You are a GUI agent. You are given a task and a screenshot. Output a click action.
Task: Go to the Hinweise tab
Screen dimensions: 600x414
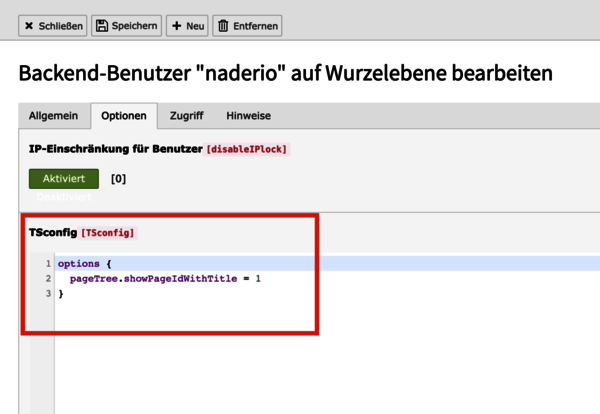[x=248, y=116]
